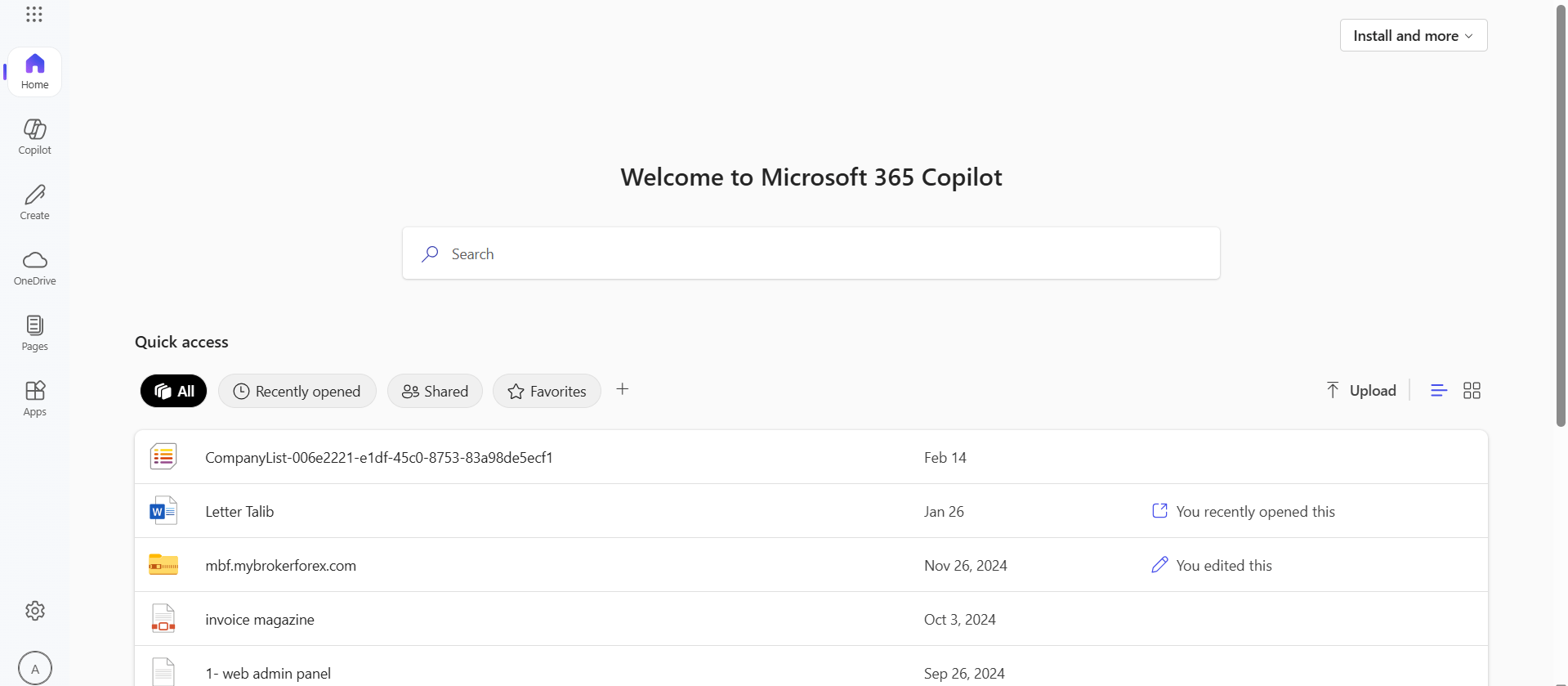
Task: Click the Quick access heading
Action: [181, 342]
